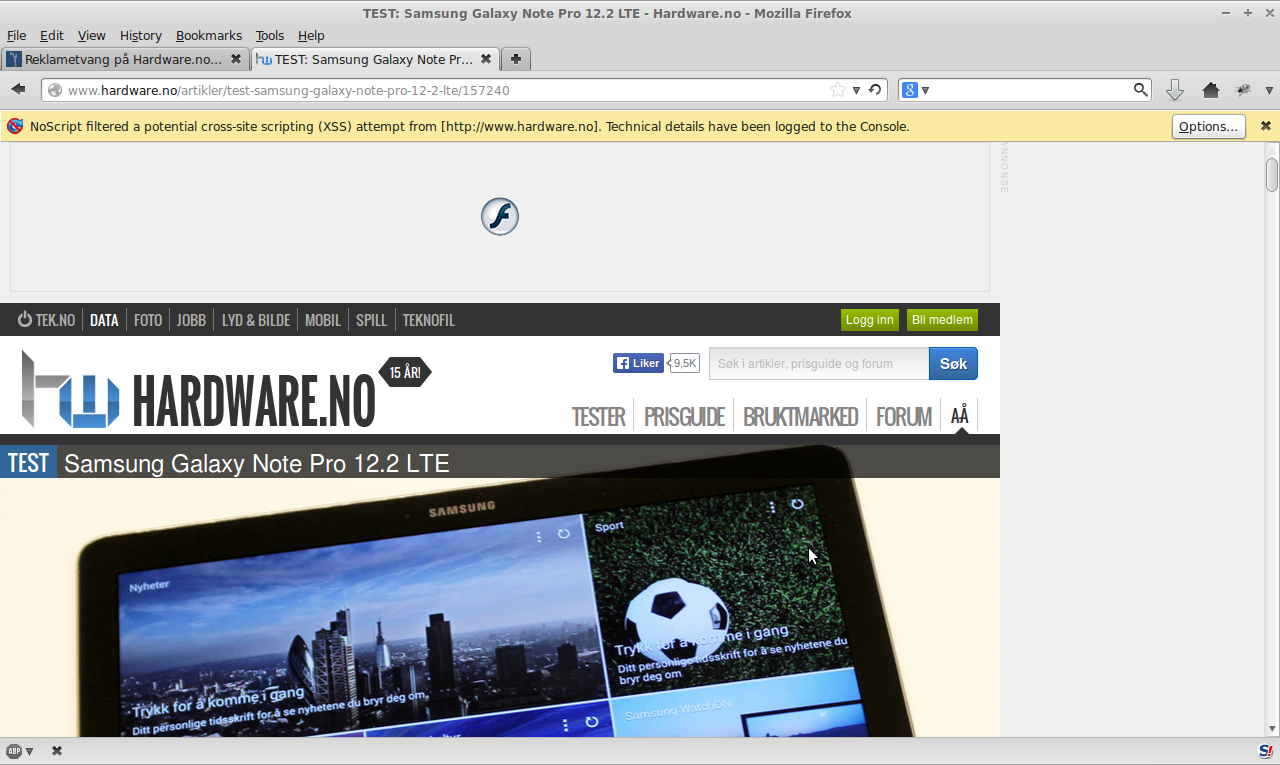
Task: Open the TEK.NO link with power icon
Action: 46,320
